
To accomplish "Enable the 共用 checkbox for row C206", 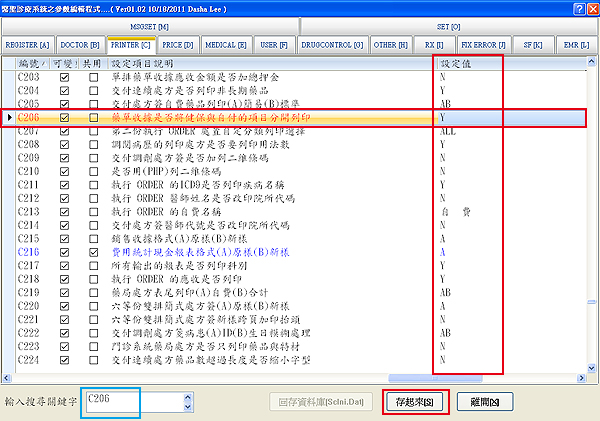I will coord(93,118).
